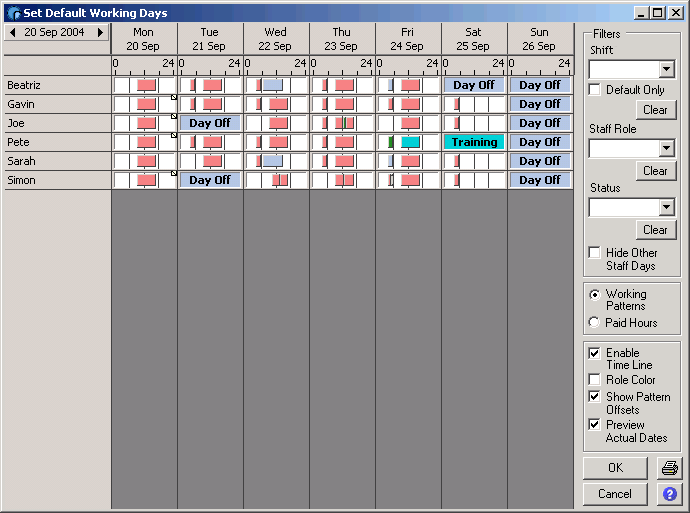Screen dimensions: 690x513
Task: Go to next week arrow
Action: pos(100,32)
